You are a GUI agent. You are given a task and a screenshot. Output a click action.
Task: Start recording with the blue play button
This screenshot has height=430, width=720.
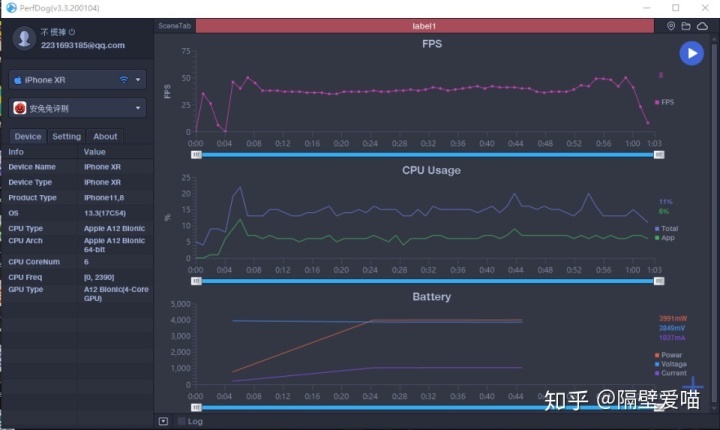point(691,53)
